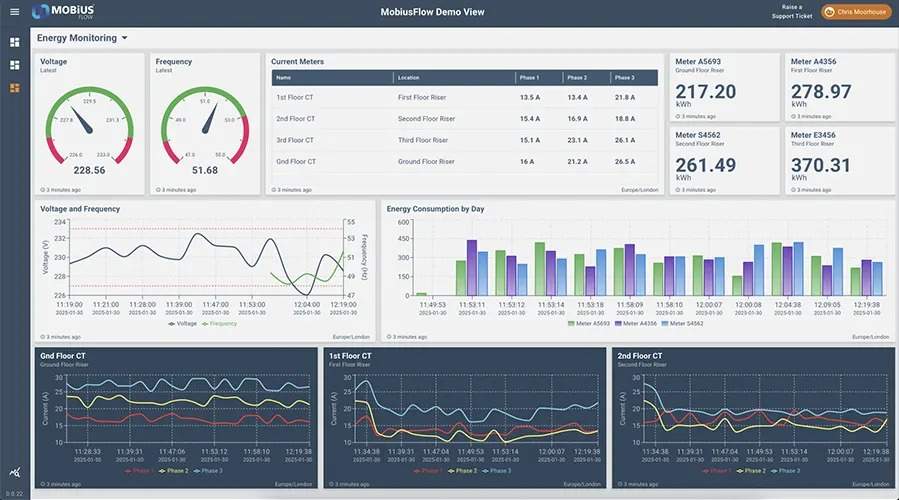
Task: Open the hamburger navigation menu
Action: tap(14, 12)
